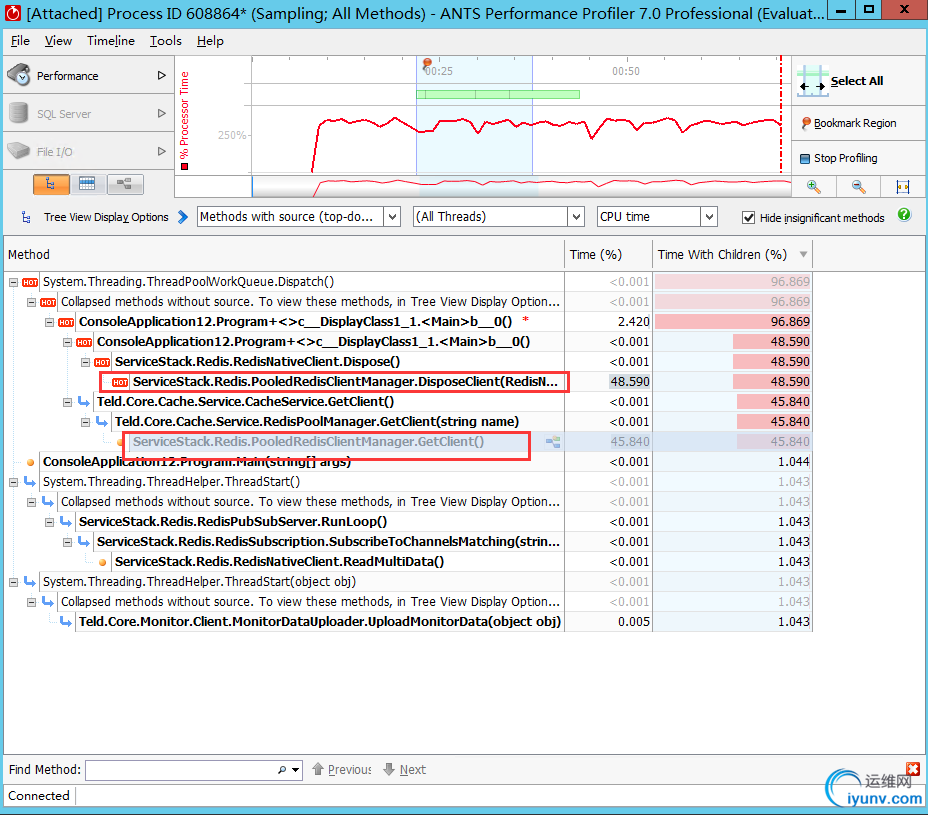Click search magnifier in Find Method box
This screenshot has height=815, width=928.
coord(282,769)
